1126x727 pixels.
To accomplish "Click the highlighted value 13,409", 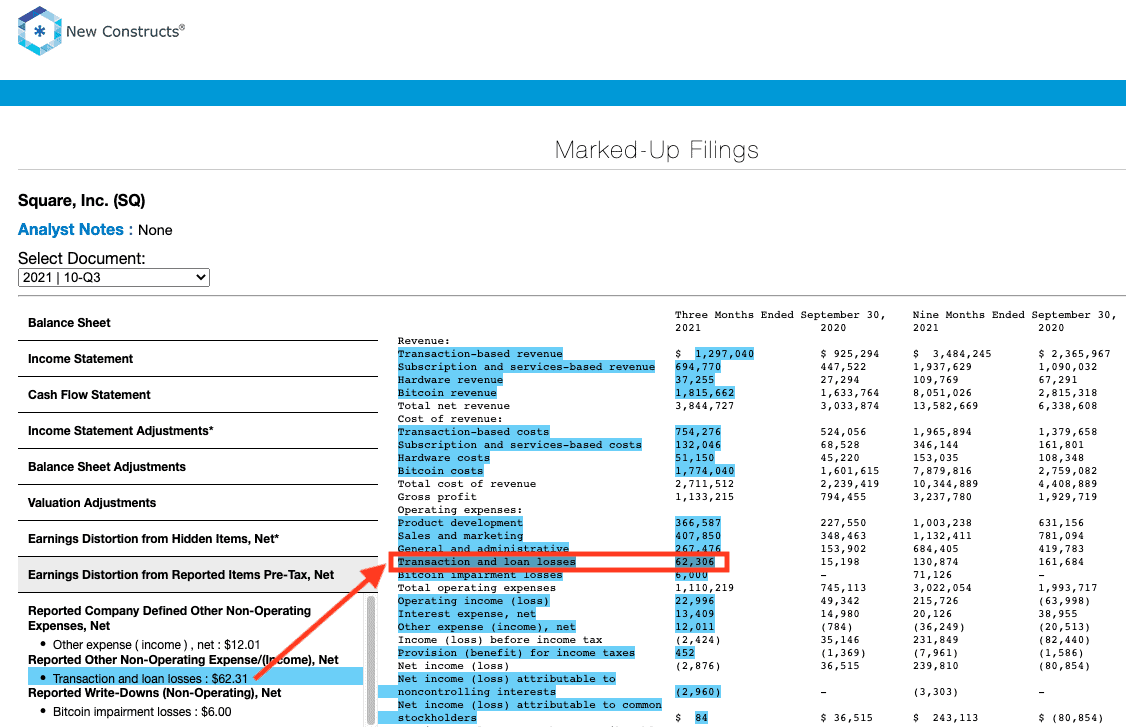I will click(694, 613).
